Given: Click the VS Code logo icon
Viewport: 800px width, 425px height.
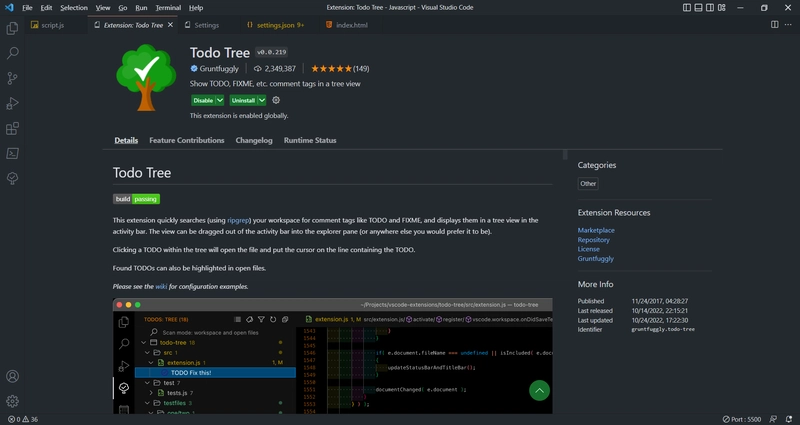Looking at the screenshot, I should (9, 8).
